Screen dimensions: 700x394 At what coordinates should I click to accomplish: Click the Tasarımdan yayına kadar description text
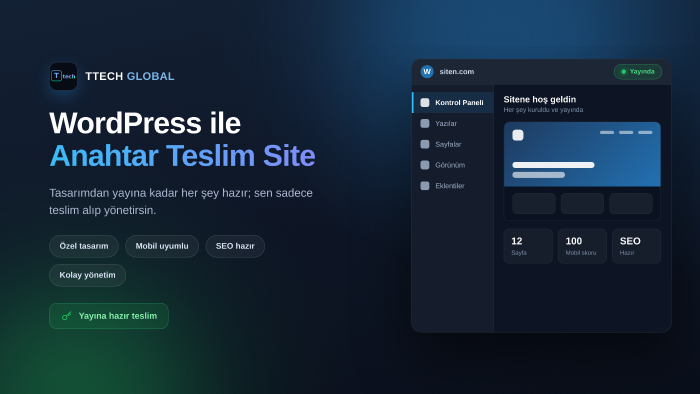(181, 201)
